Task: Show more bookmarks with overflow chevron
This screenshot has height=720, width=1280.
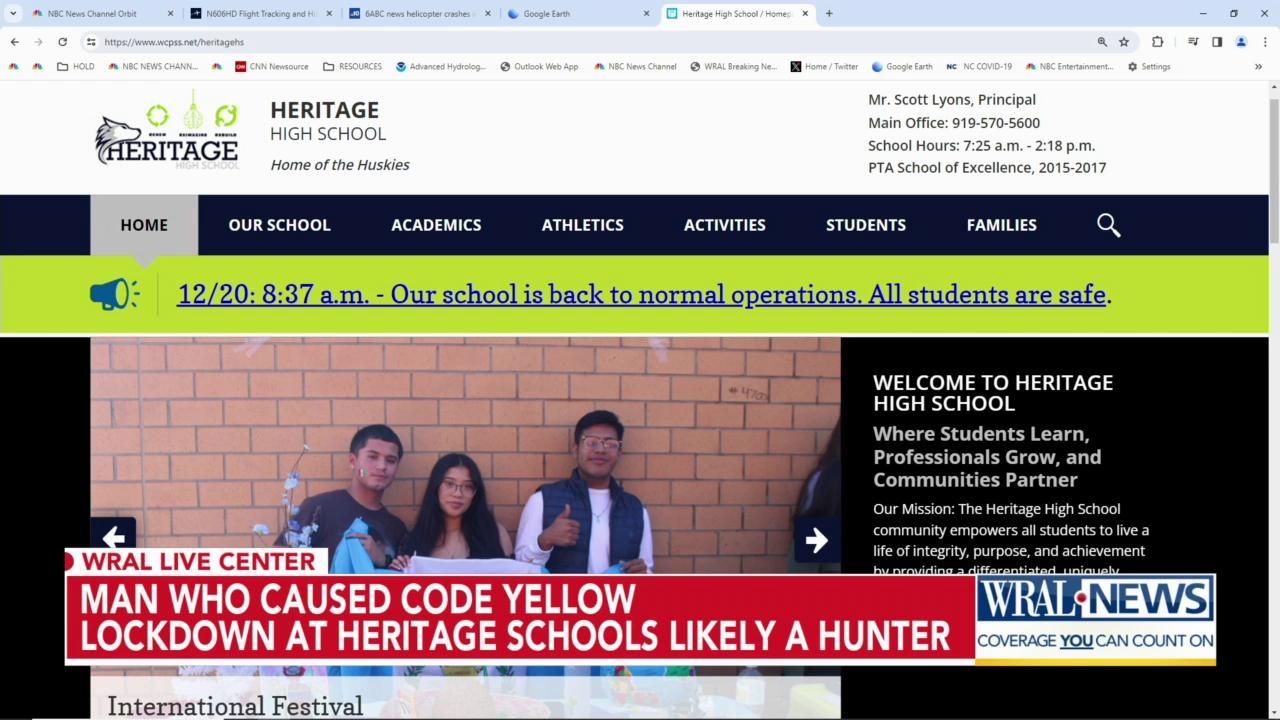Action: (x=1258, y=67)
